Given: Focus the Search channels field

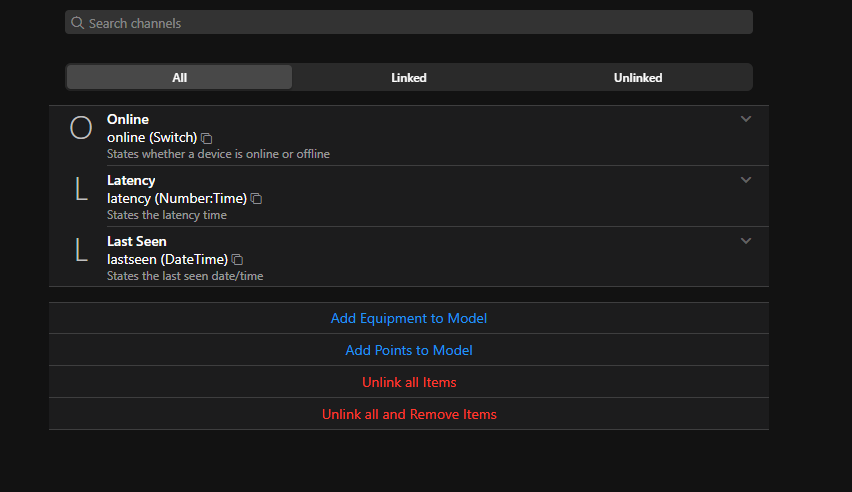Looking at the screenshot, I should point(409,22).
